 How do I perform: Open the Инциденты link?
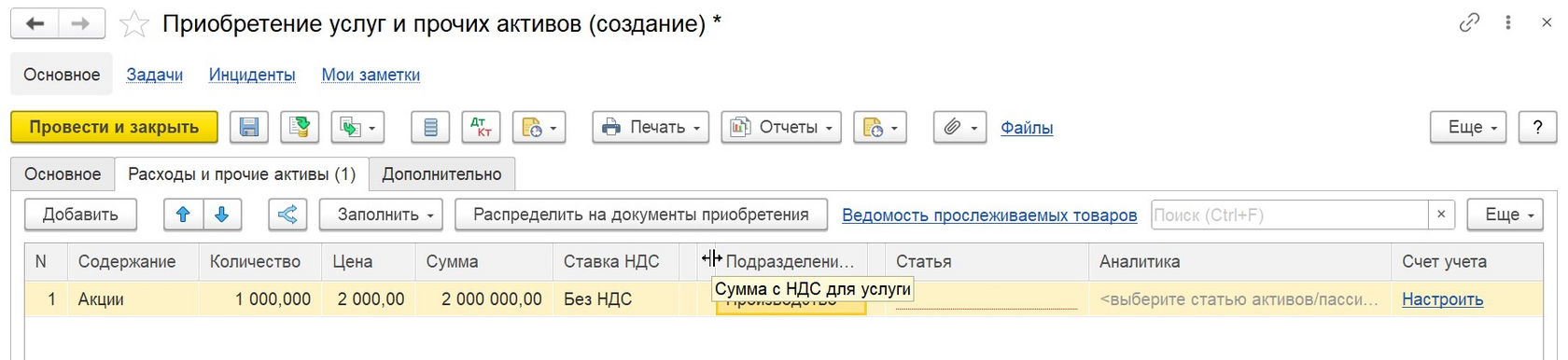click(x=252, y=75)
